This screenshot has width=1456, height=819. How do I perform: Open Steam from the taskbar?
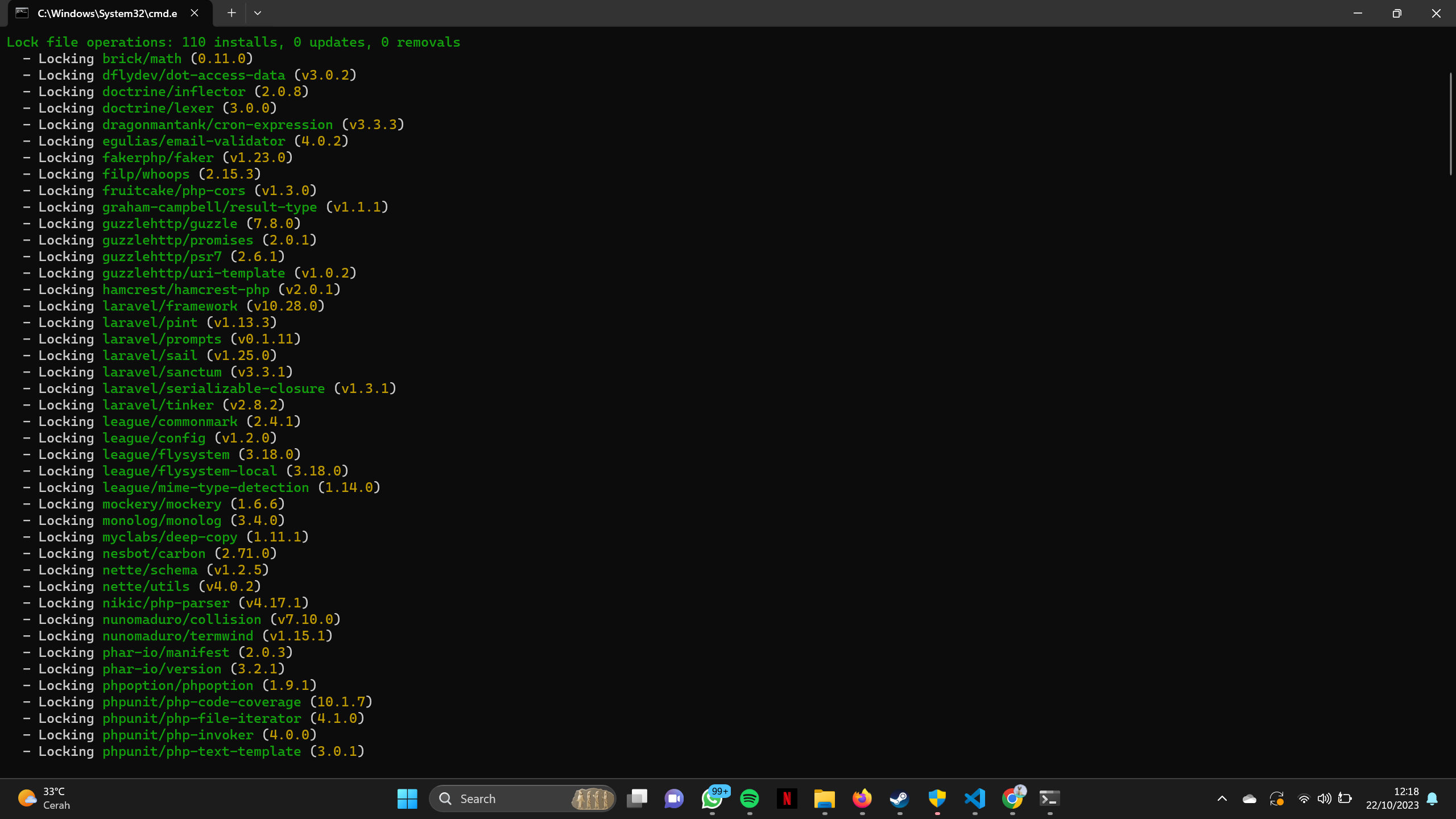pos(900,799)
